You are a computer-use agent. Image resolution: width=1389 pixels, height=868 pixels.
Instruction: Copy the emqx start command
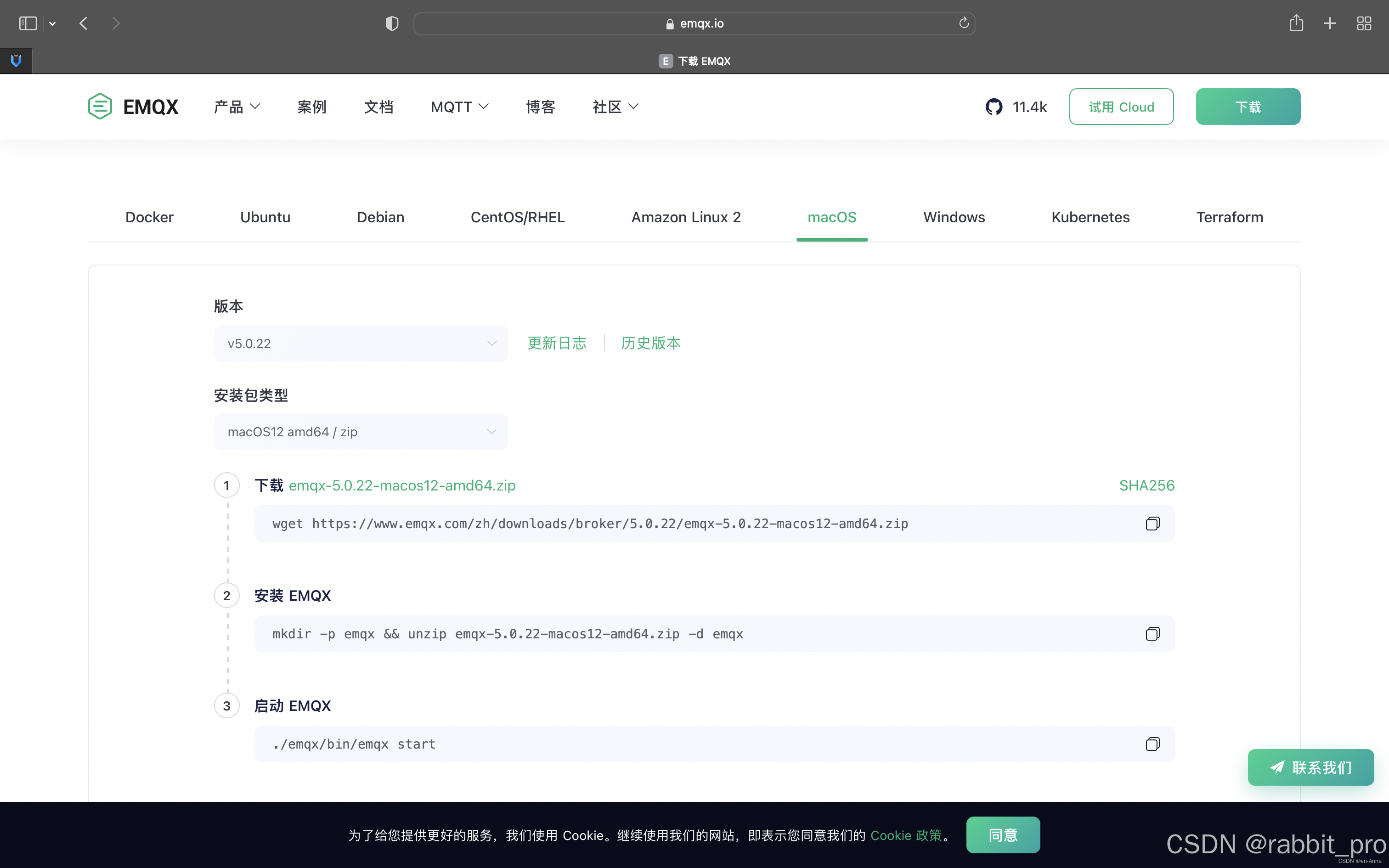[1152, 744]
